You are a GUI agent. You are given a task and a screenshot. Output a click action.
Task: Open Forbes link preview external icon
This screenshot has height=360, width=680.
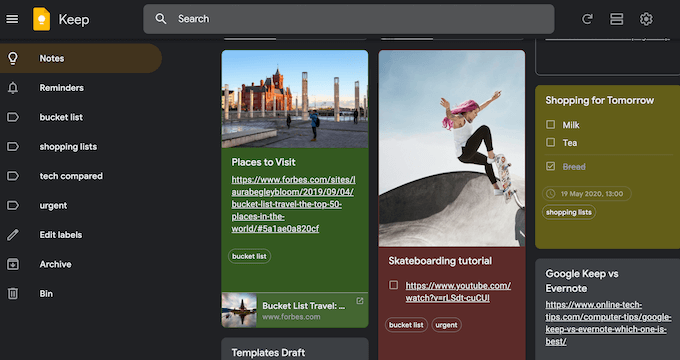pyautogui.click(x=360, y=301)
